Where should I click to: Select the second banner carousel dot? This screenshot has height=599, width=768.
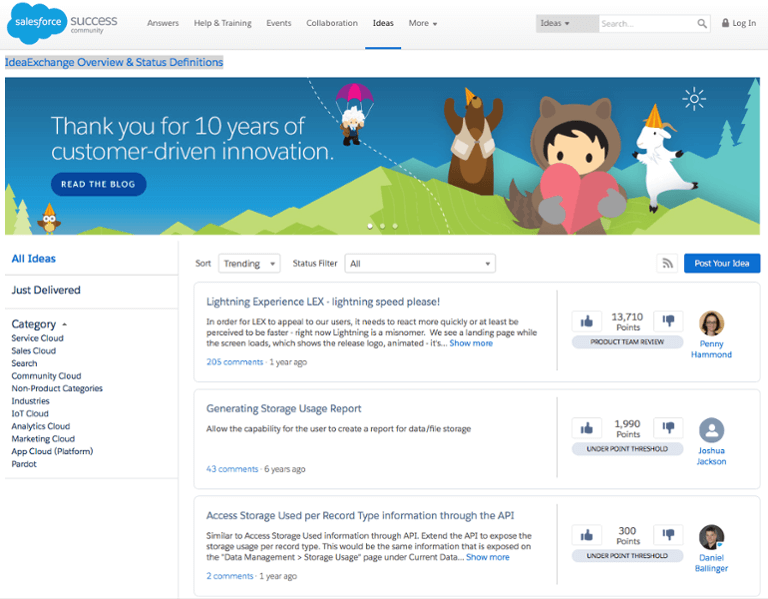coord(383,226)
